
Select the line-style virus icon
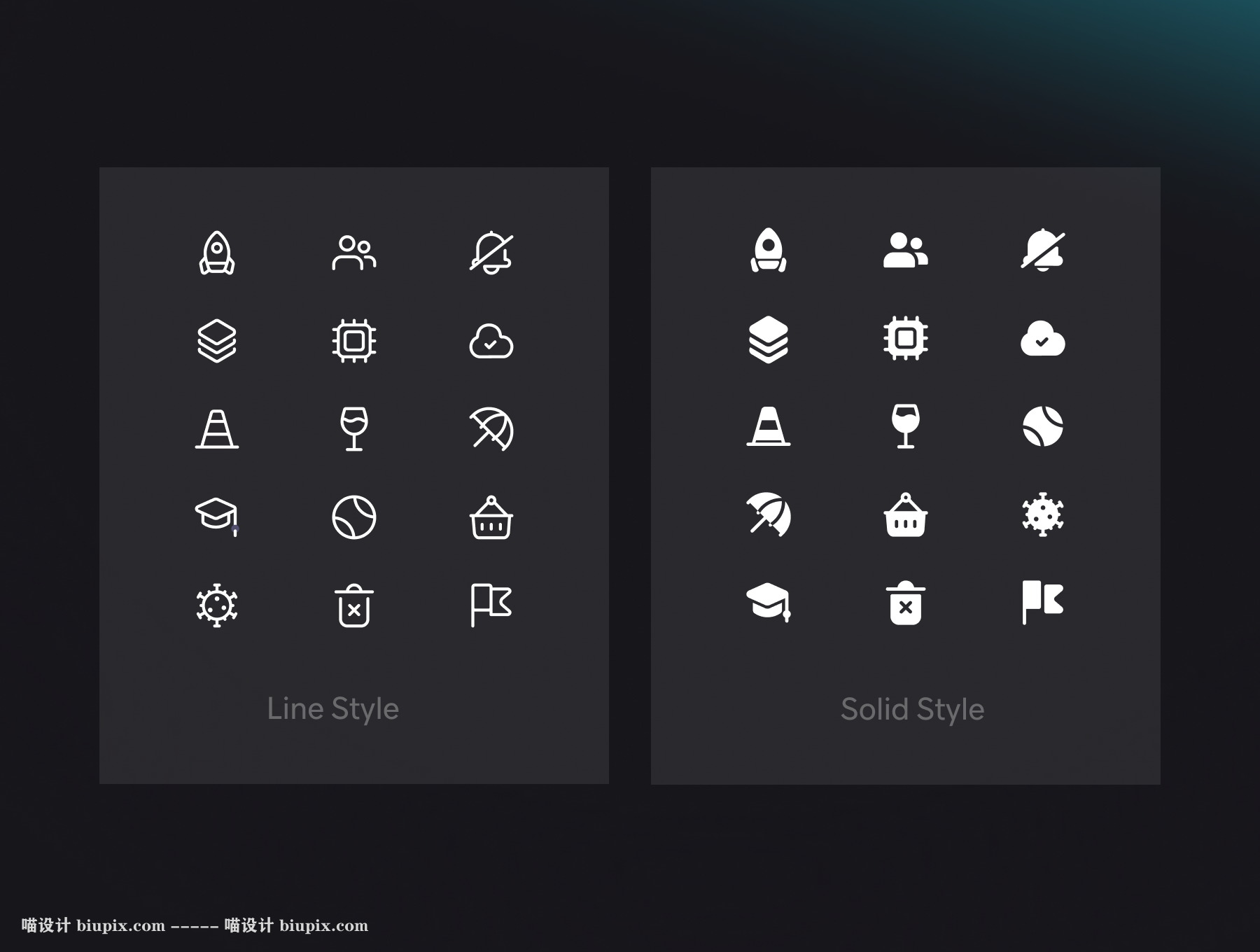click(x=217, y=605)
